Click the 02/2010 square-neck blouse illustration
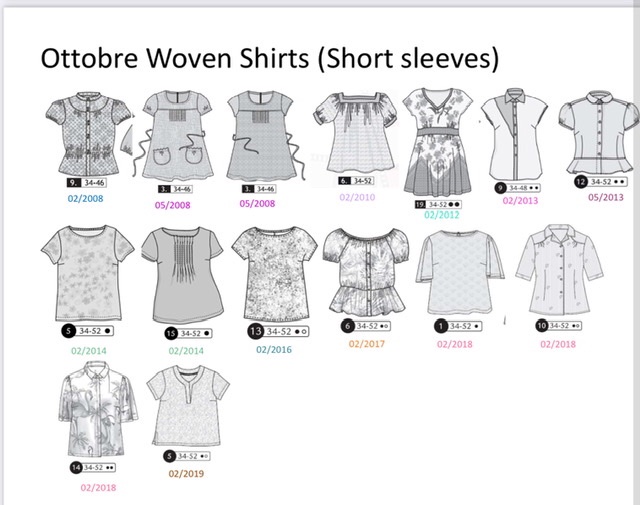This screenshot has width=640, height=505. 356,132
